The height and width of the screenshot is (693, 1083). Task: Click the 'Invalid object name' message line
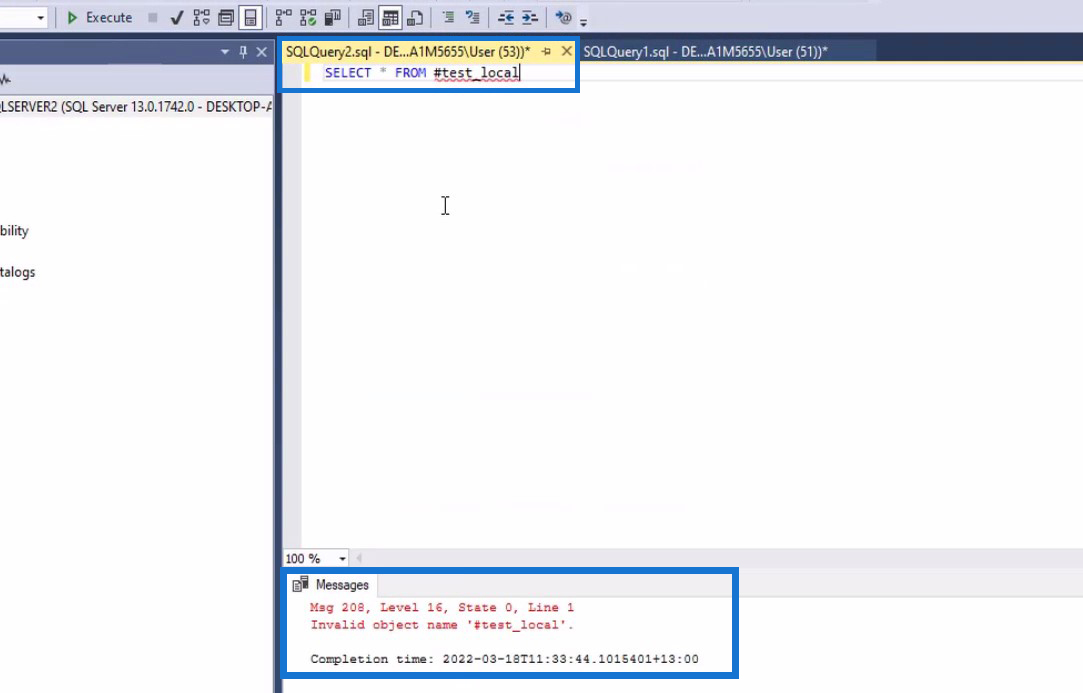pos(442,625)
